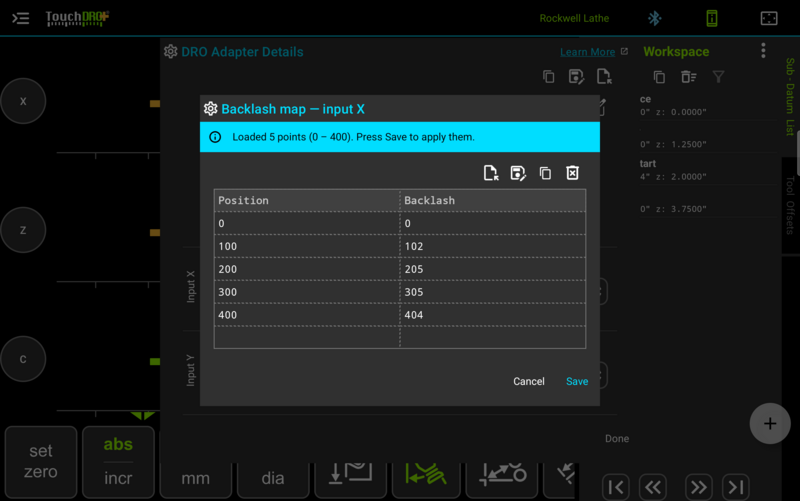Open the Sub-Datum List tab

pos(790,97)
